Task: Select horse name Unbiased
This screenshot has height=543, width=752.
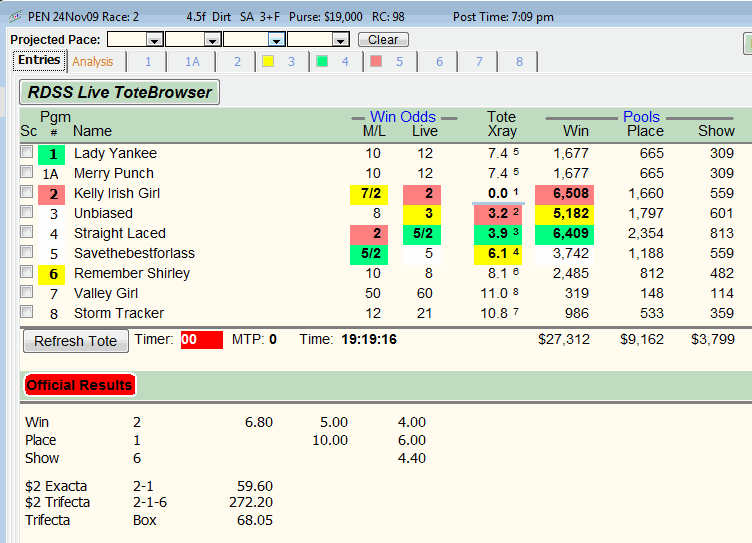Action: [103, 213]
